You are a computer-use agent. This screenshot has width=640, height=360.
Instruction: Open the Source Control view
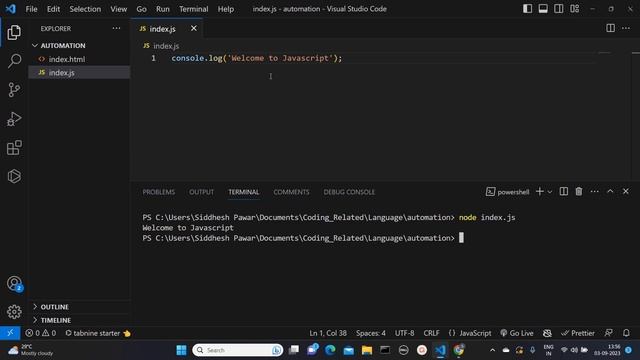[x=14, y=90]
